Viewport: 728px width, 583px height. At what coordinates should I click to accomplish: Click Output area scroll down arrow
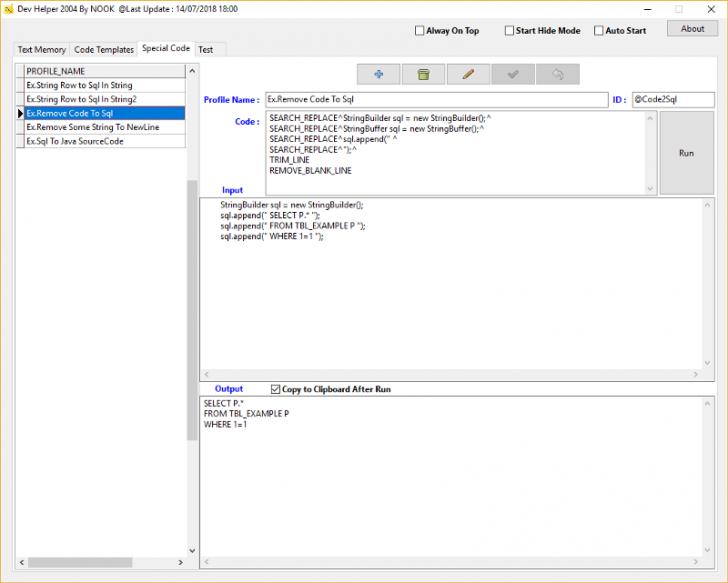(708, 550)
